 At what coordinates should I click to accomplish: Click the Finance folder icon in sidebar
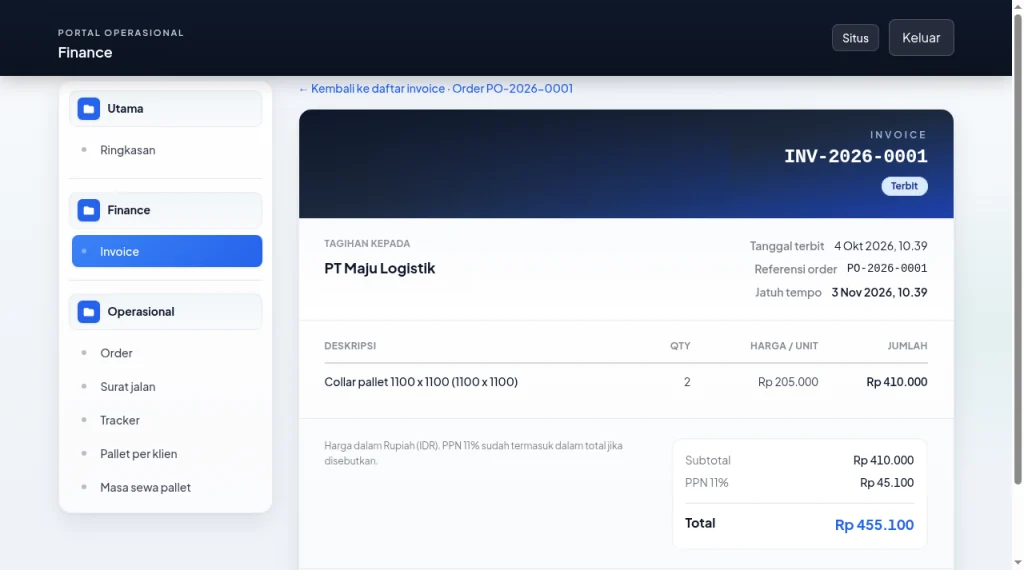tap(89, 210)
